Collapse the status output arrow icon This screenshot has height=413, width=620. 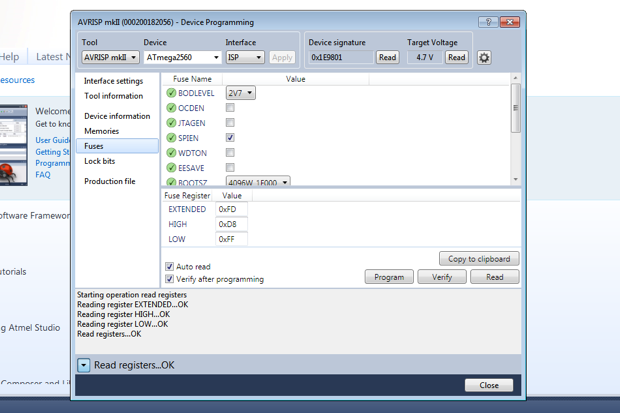83,365
